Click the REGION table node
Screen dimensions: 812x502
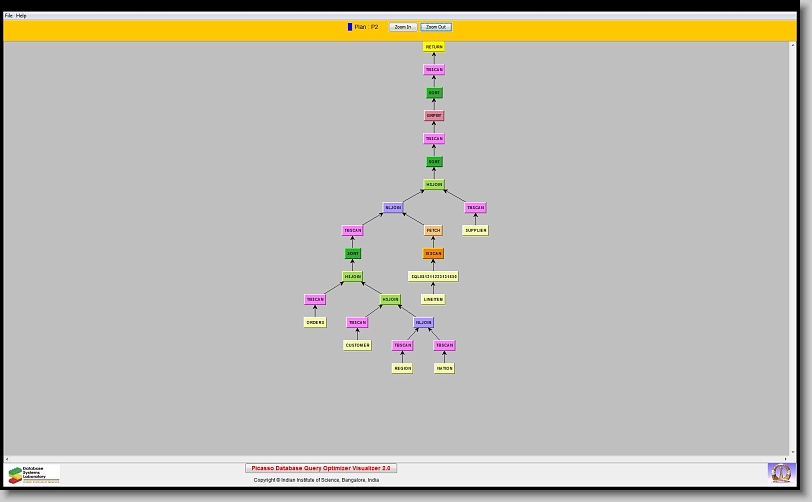coord(402,368)
